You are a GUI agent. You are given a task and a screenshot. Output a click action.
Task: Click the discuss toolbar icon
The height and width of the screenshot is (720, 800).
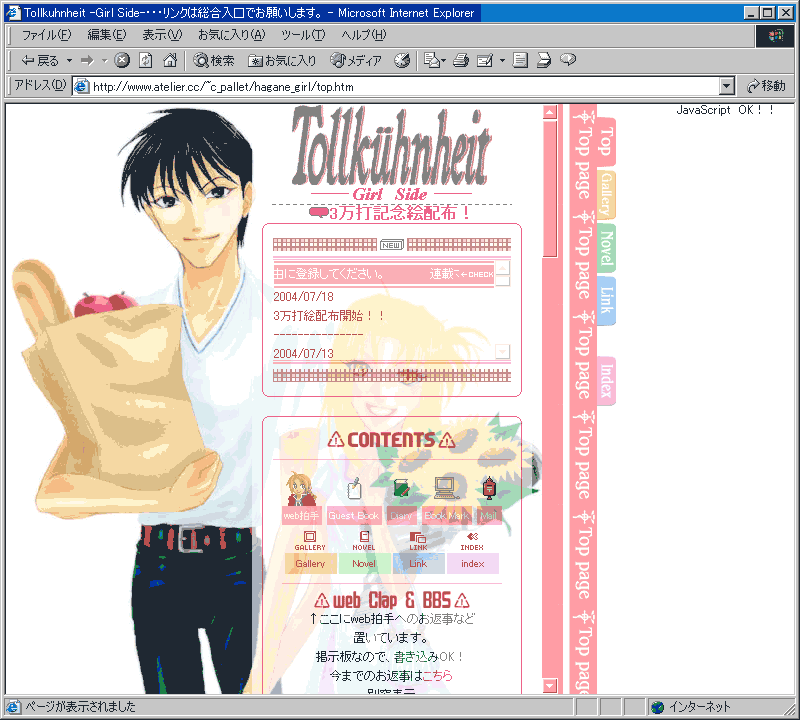tap(520, 61)
